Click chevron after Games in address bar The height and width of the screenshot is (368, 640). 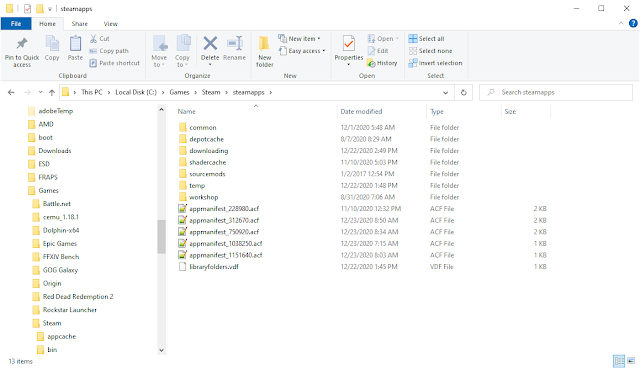[x=196, y=93]
